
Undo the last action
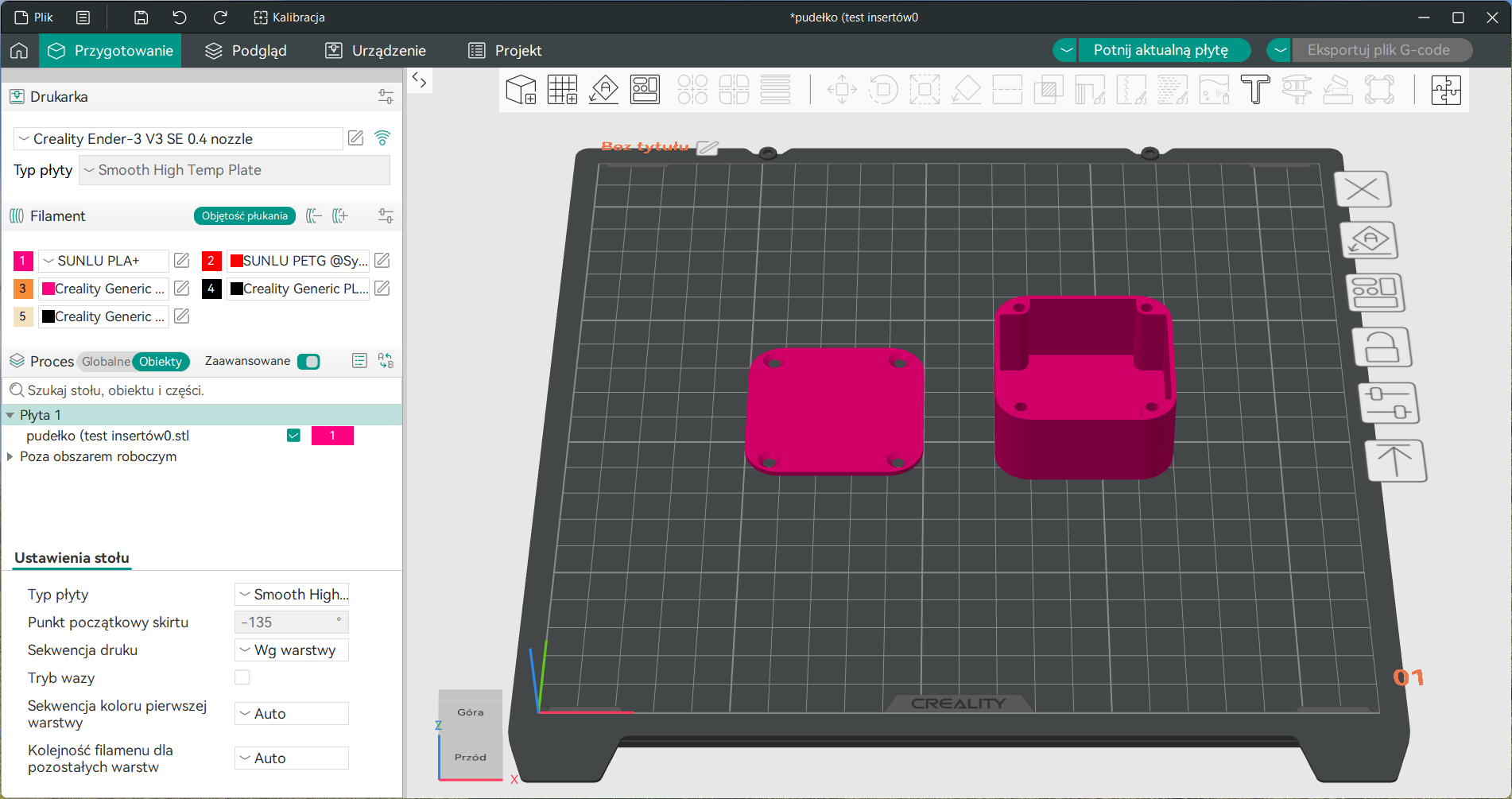[x=180, y=17]
